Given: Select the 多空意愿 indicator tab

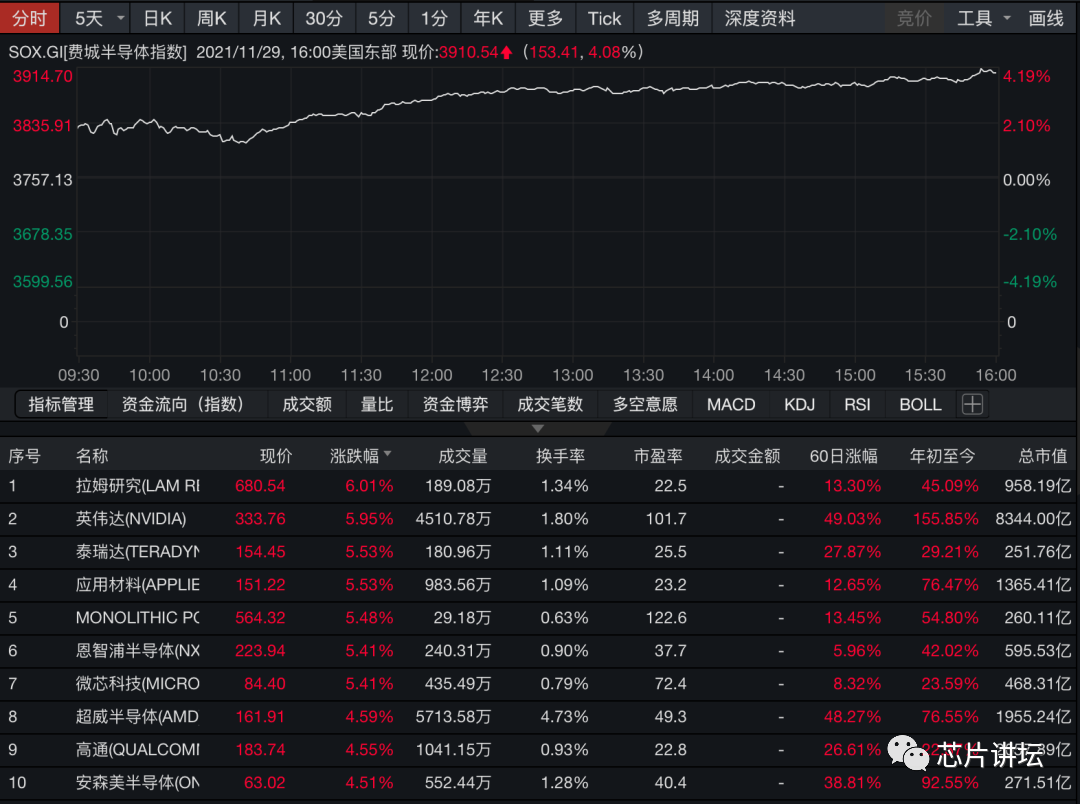Looking at the screenshot, I should point(645,404).
